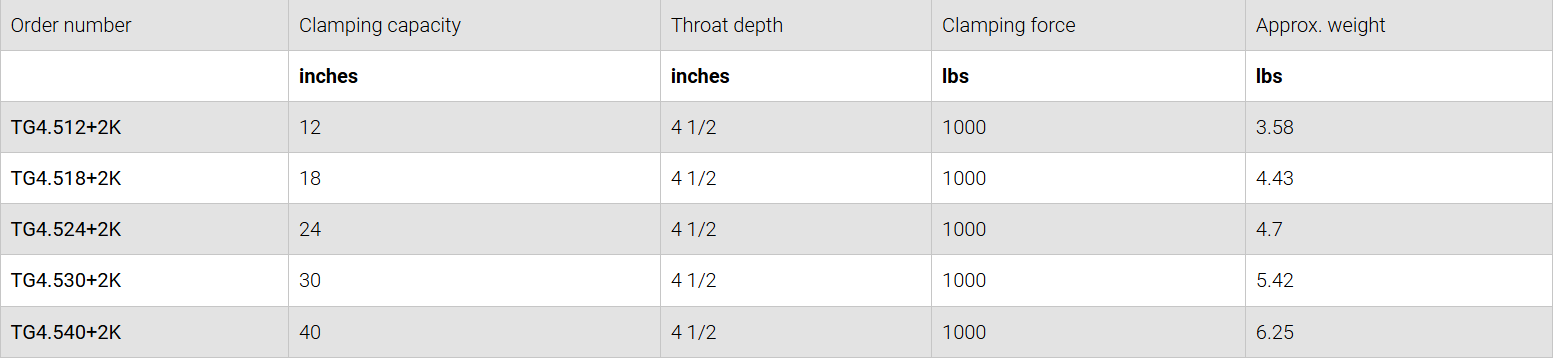Viewport: 1554px width, 360px height.
Task: Select the clamping capacity value 18
Action: point(310,179)
